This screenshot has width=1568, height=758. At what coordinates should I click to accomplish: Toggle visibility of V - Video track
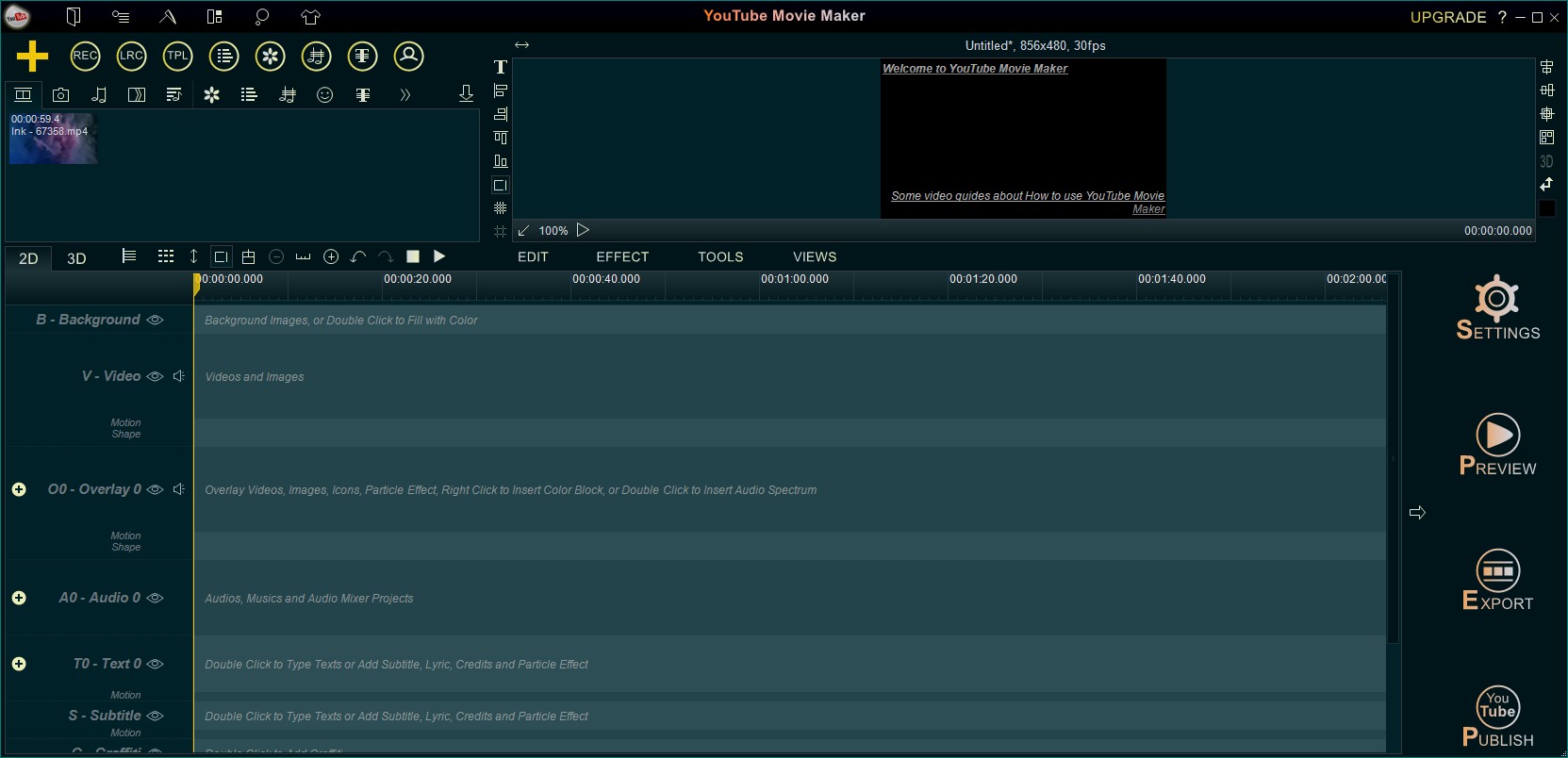point(156,376)
